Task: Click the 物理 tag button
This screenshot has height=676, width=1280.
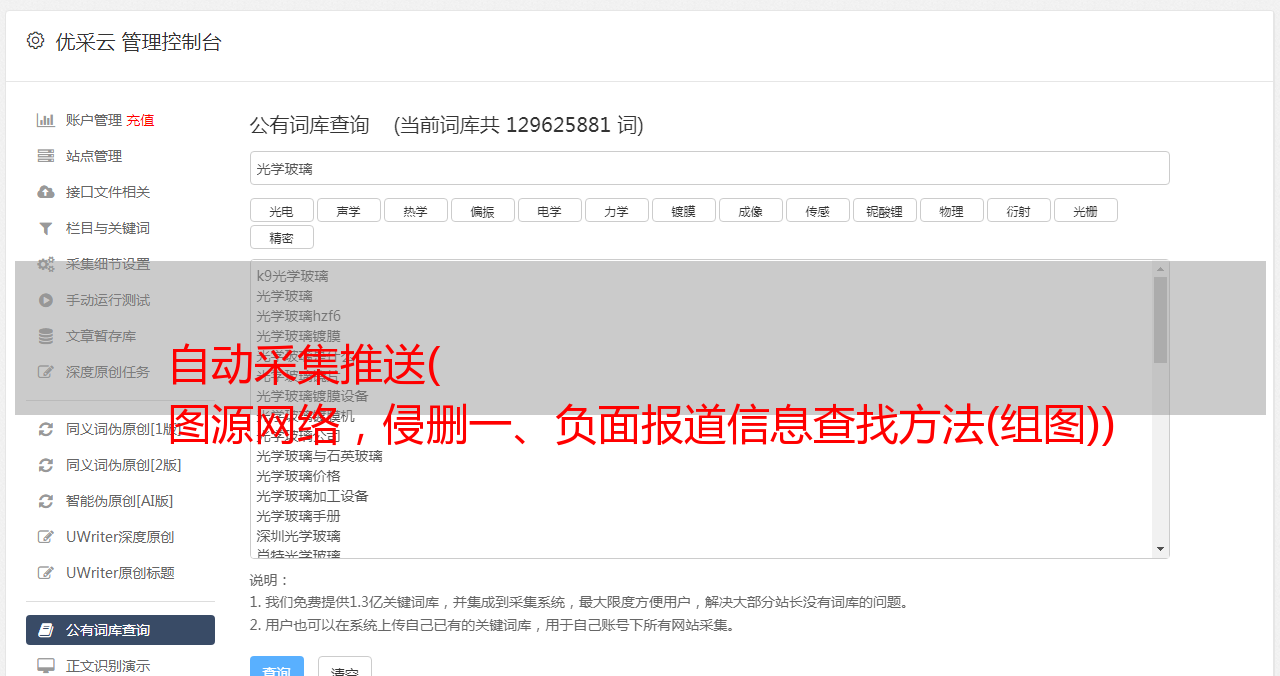Action: coord(951,210)
